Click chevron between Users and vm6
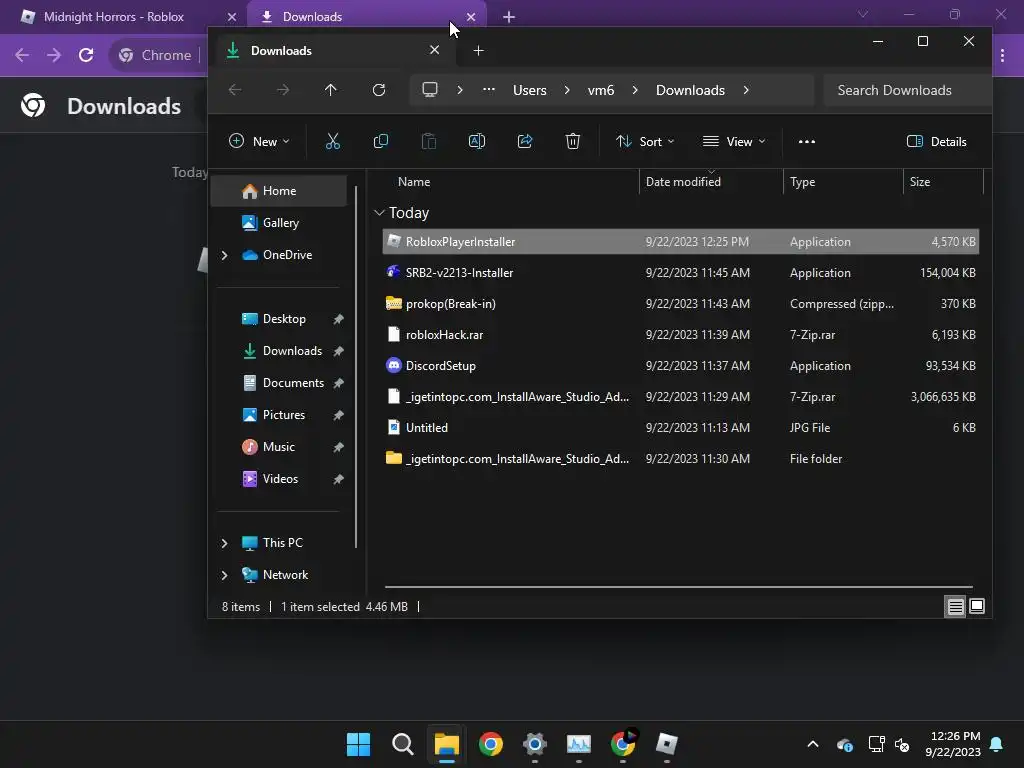1024x768 pixels. point(567,90)
